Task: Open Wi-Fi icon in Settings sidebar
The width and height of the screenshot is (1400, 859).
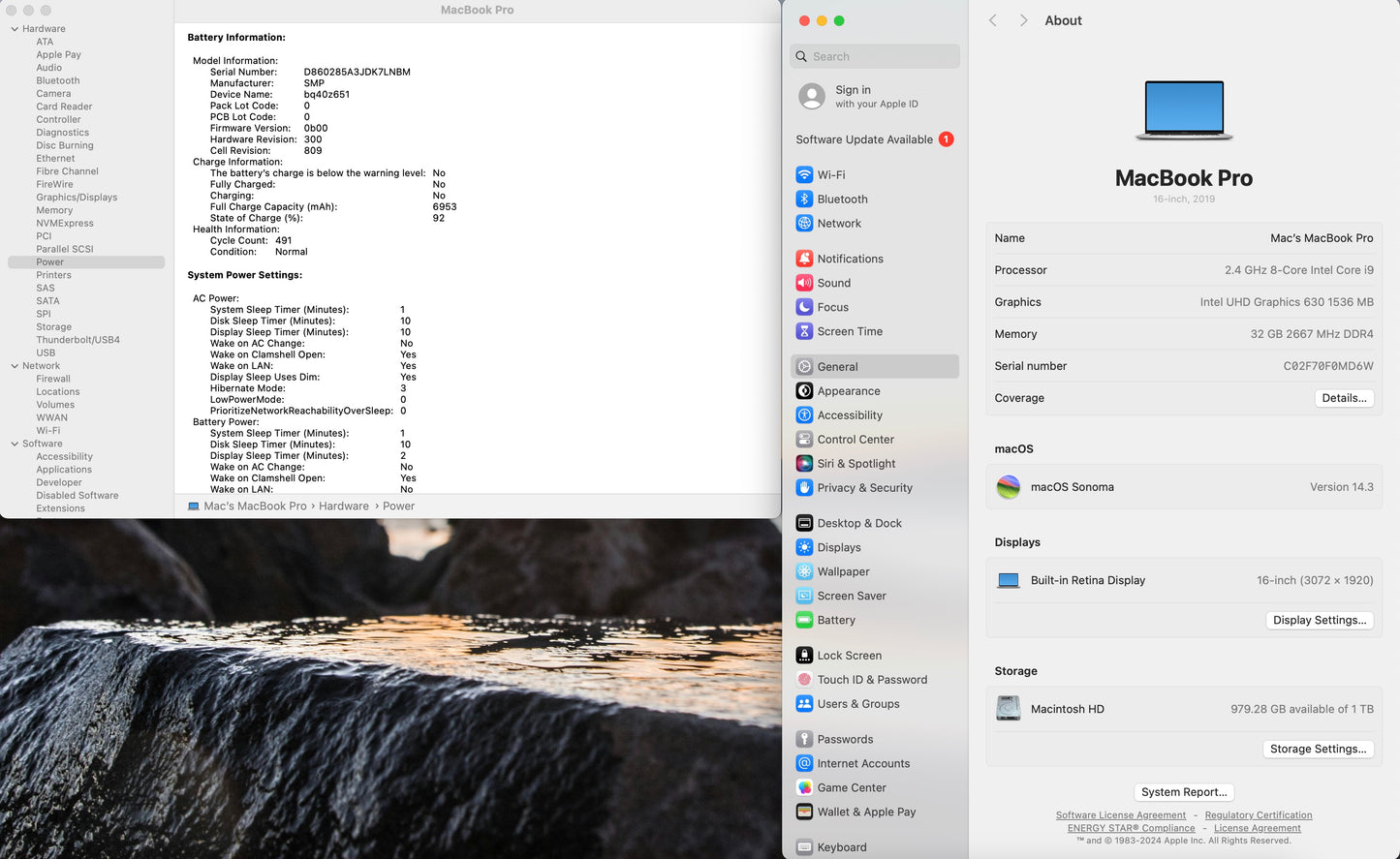Action: (x=804, y=175)
